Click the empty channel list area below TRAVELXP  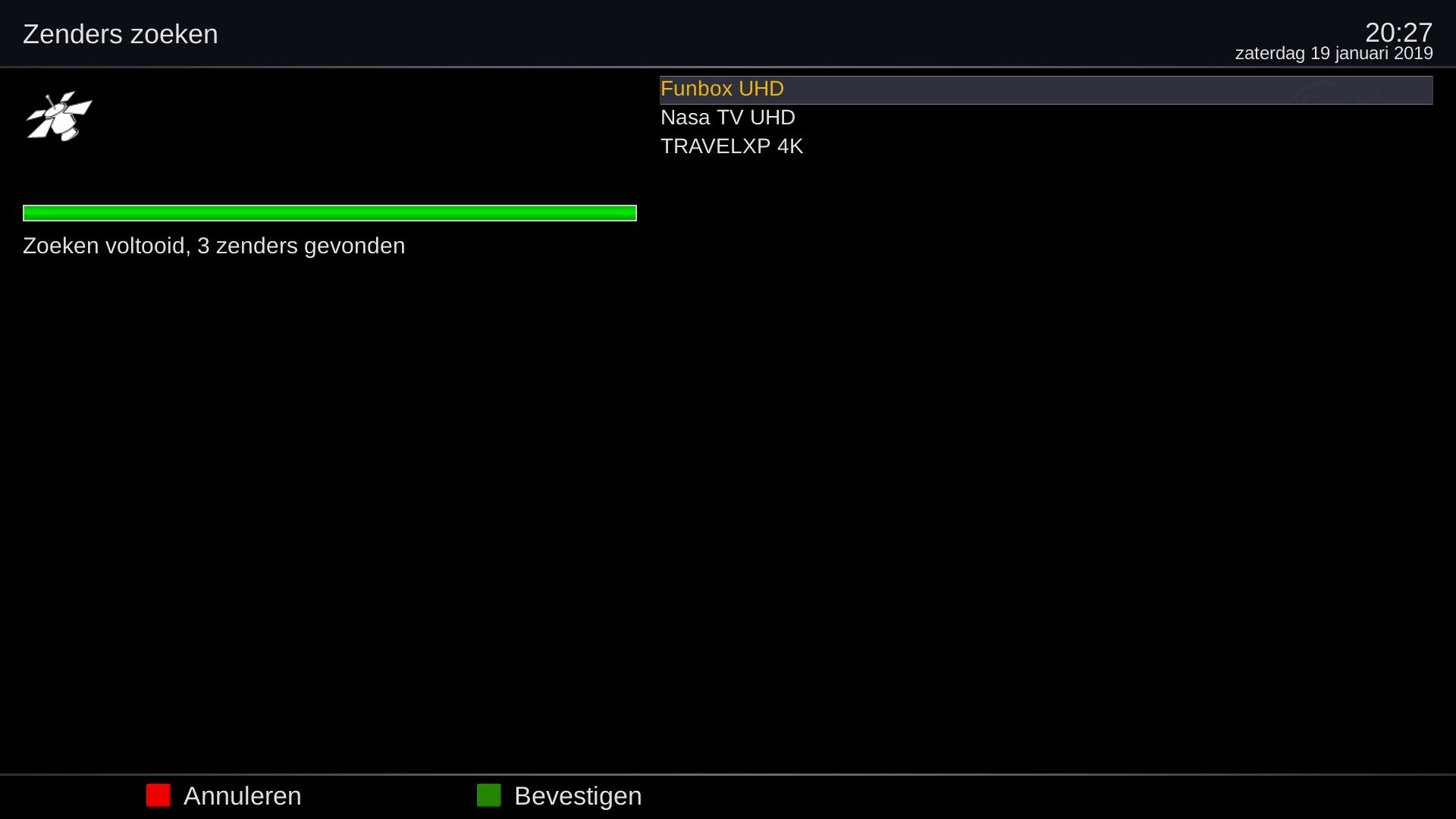[1046, 455]
